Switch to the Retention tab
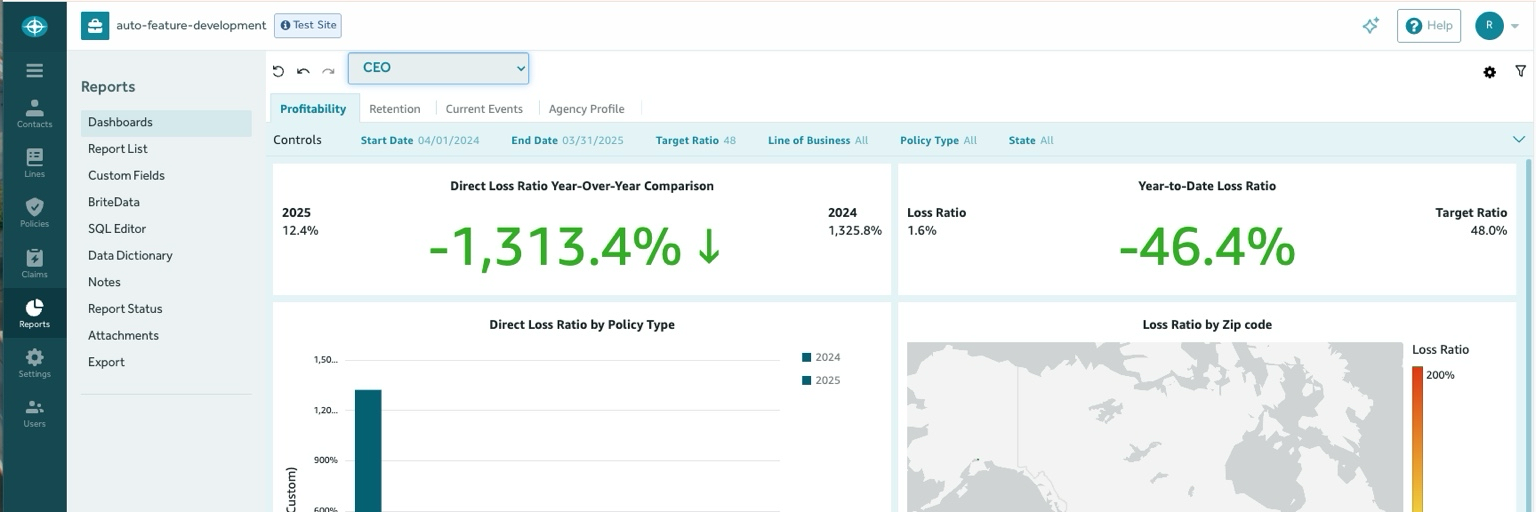The width and height of the screenshot is (1536, 512). (x=395, y=109)
